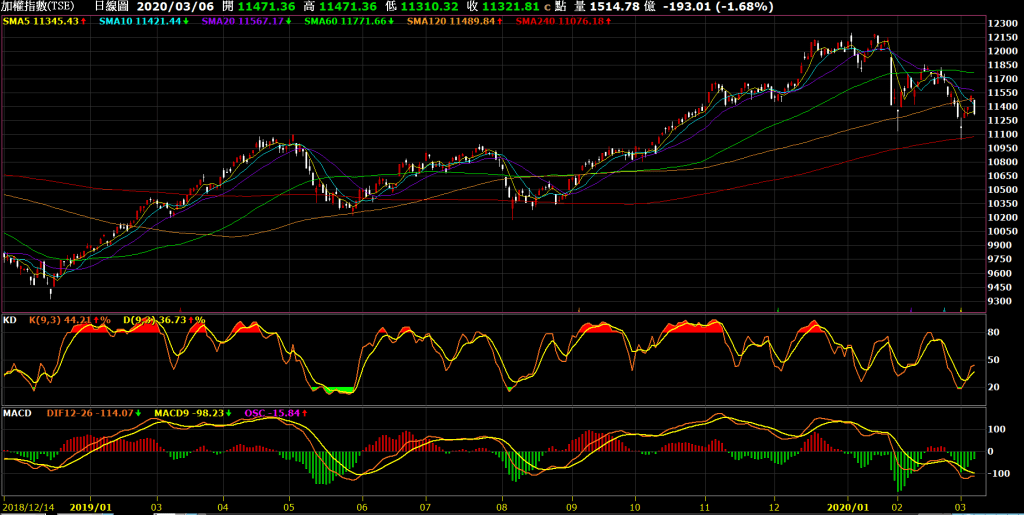
Task: Click the MACD indicator panel label
Action: [19, 411]
